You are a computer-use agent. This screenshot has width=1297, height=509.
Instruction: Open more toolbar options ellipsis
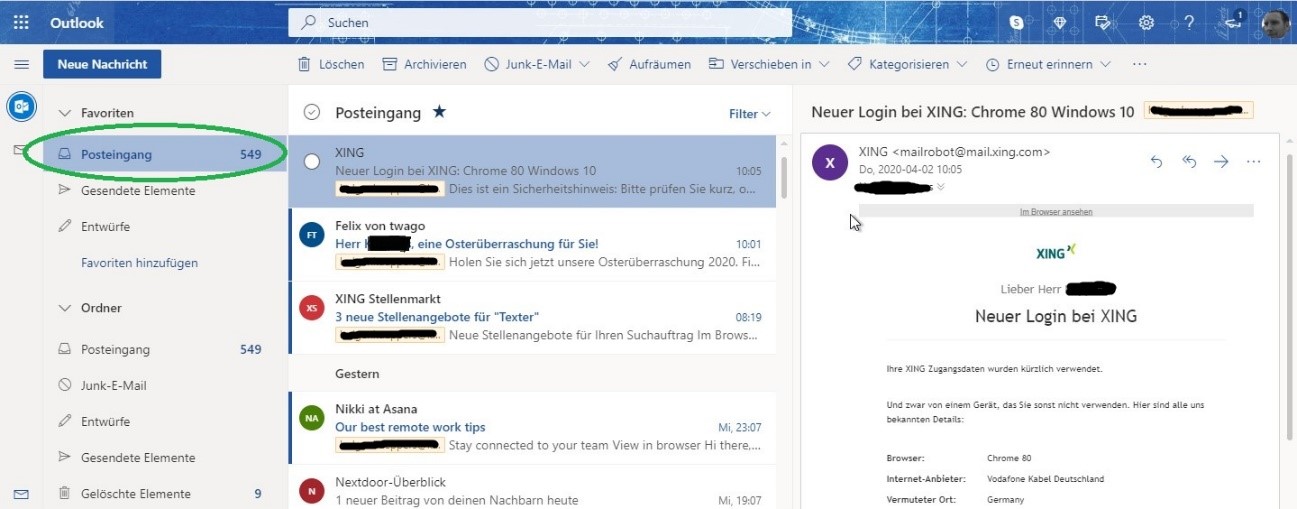click(x=1139, y=64)
